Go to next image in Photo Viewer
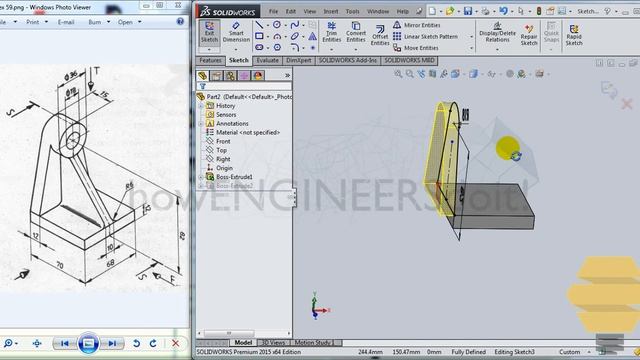This screenshot has width=640, height=360. 112,343
